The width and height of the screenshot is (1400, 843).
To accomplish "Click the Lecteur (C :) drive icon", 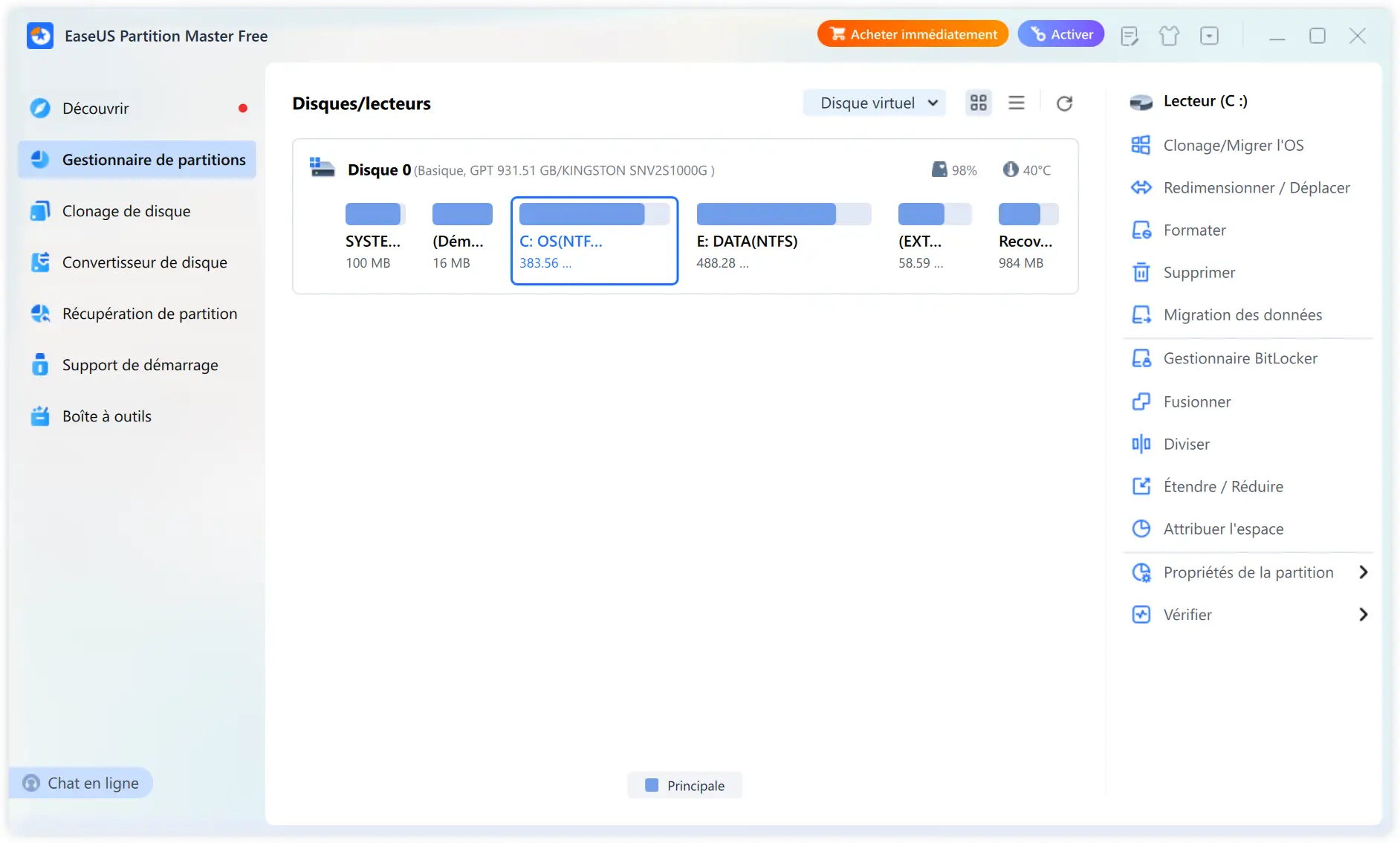I will coord(1141,102).
